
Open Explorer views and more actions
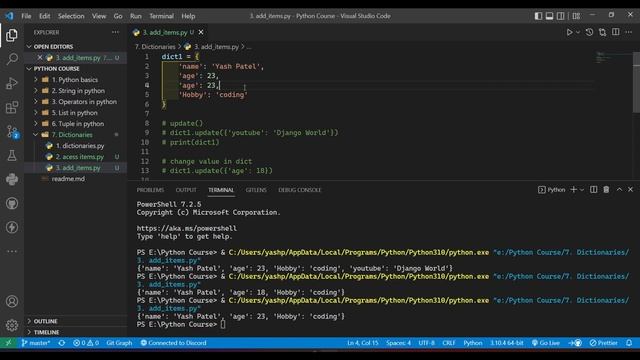pos(116,32)
